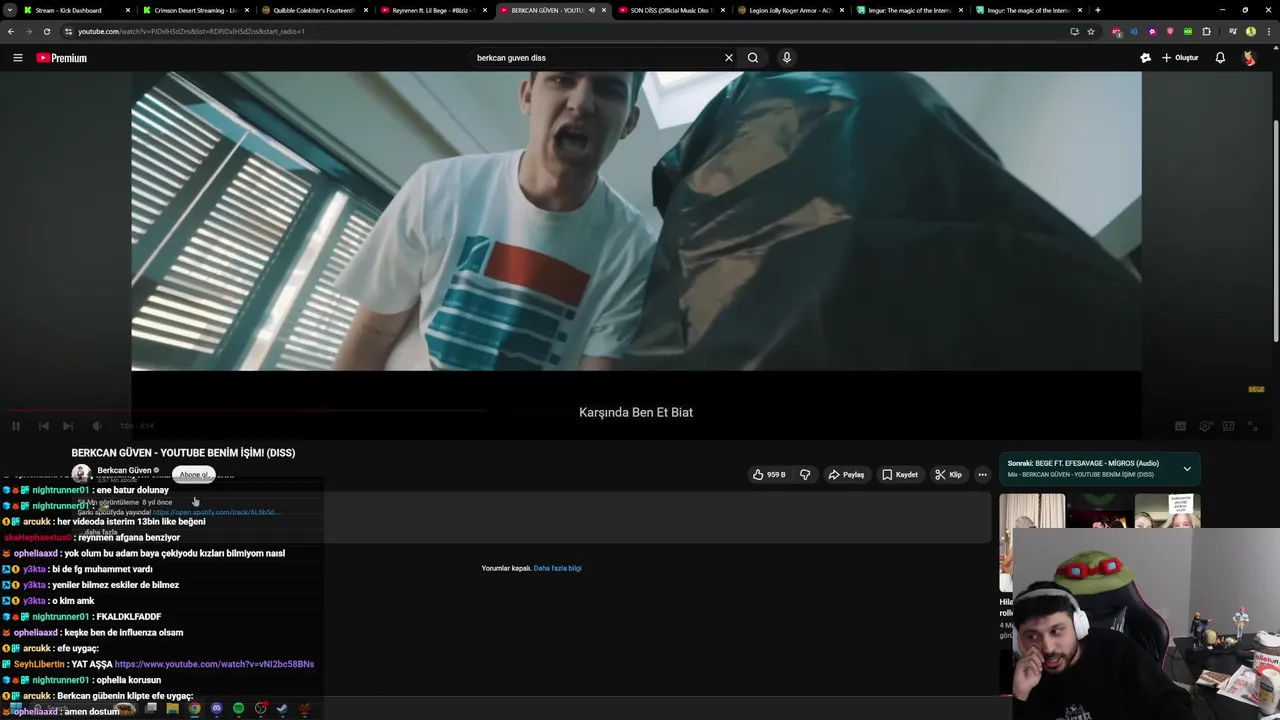Share video via Paylaş
Screen dimensions: 1280x720
pyautogui.click(x=846, y=475)
